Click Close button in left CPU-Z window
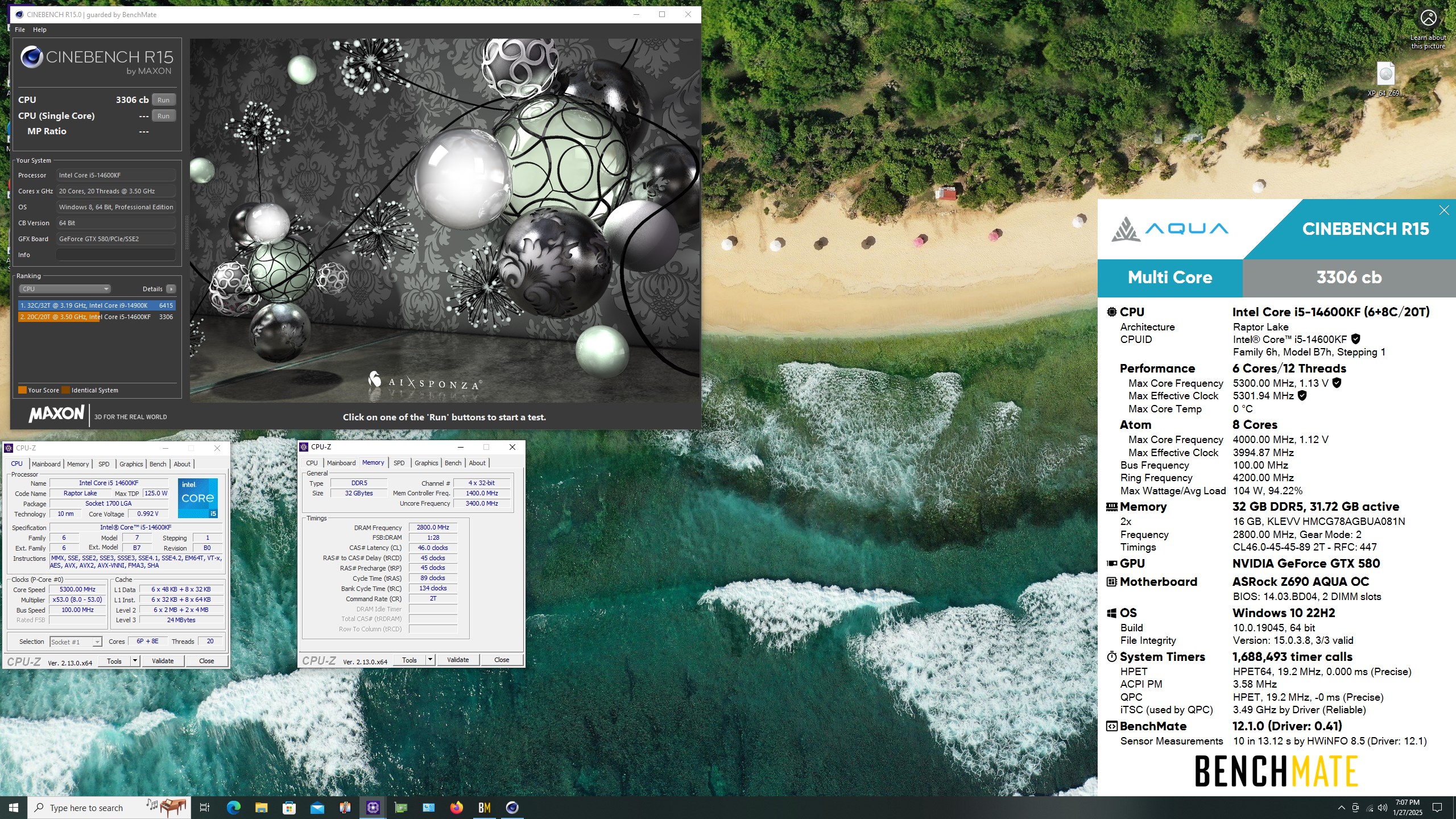Image resolution: width=1456 pixels, height=819 pixels. (206, 661)
